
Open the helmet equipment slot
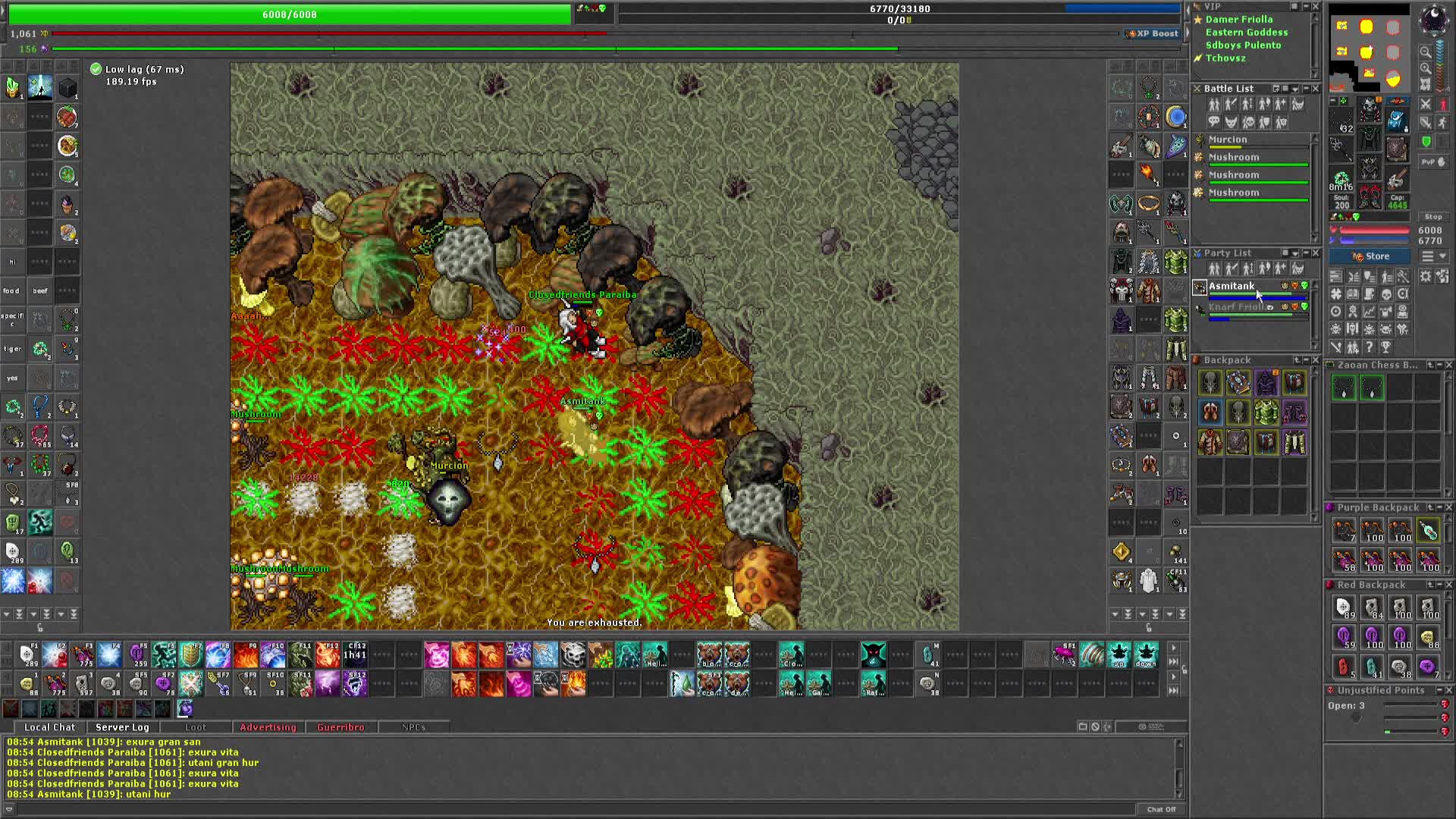click(x=1370, y=109)
